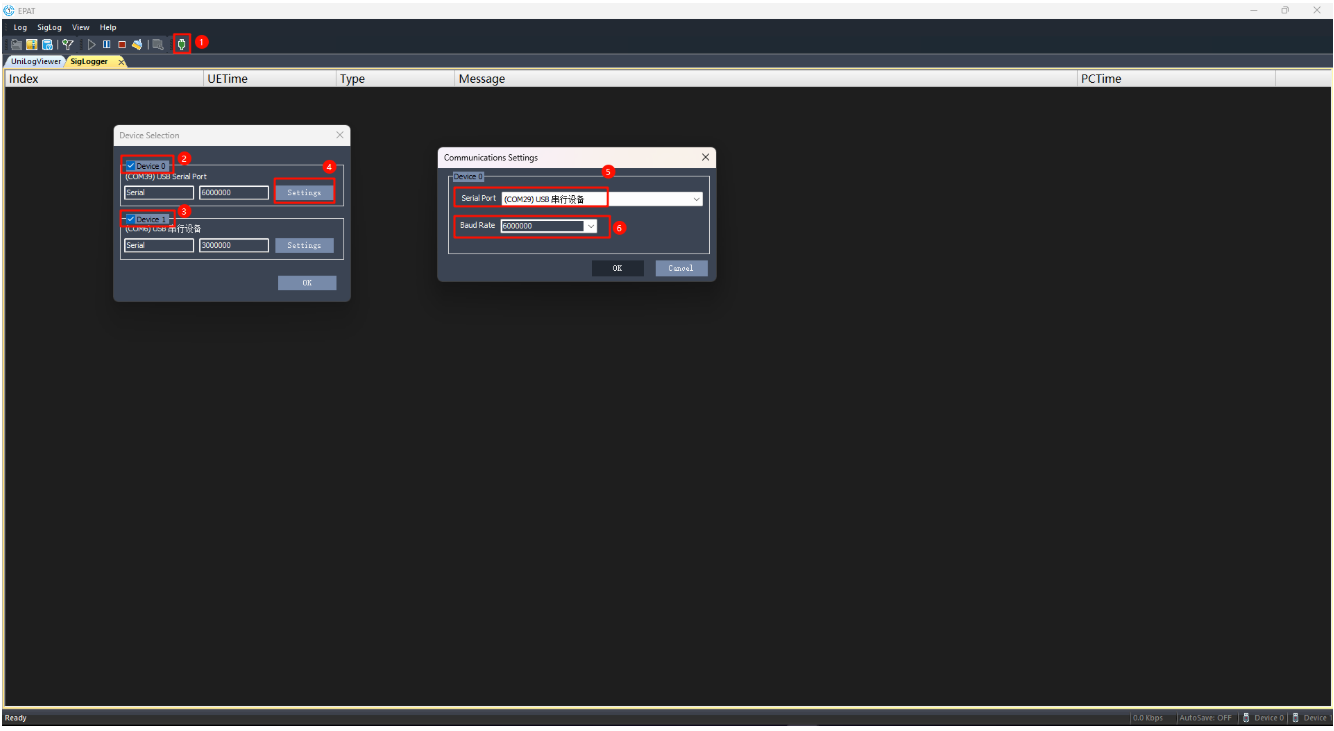Expand the Serial Port dropdown

click(x=696, y=199)
